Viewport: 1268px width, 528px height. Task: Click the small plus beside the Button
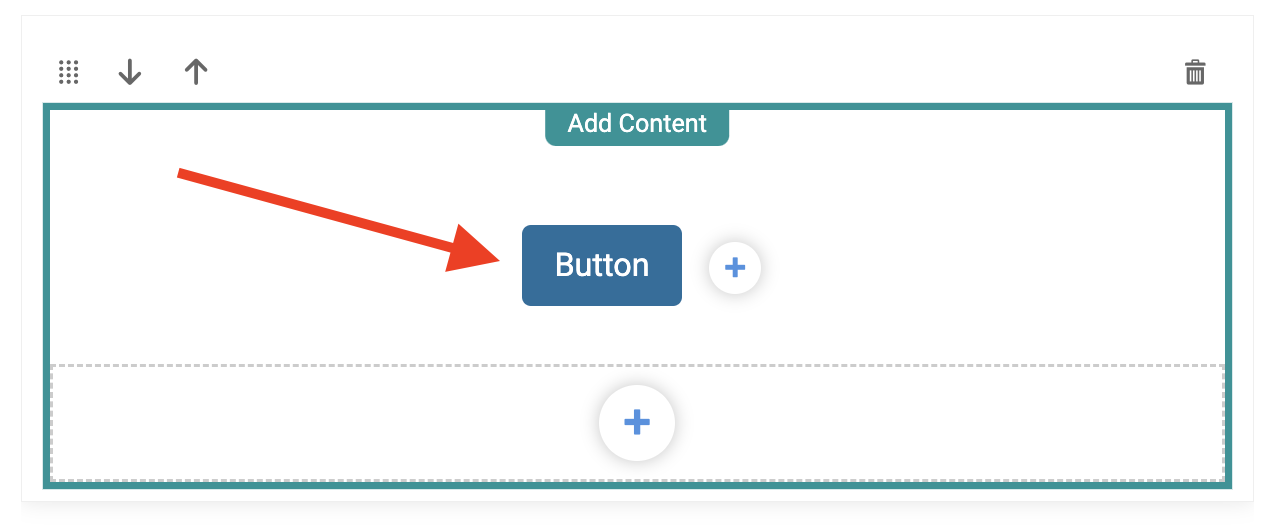point(735,267)
